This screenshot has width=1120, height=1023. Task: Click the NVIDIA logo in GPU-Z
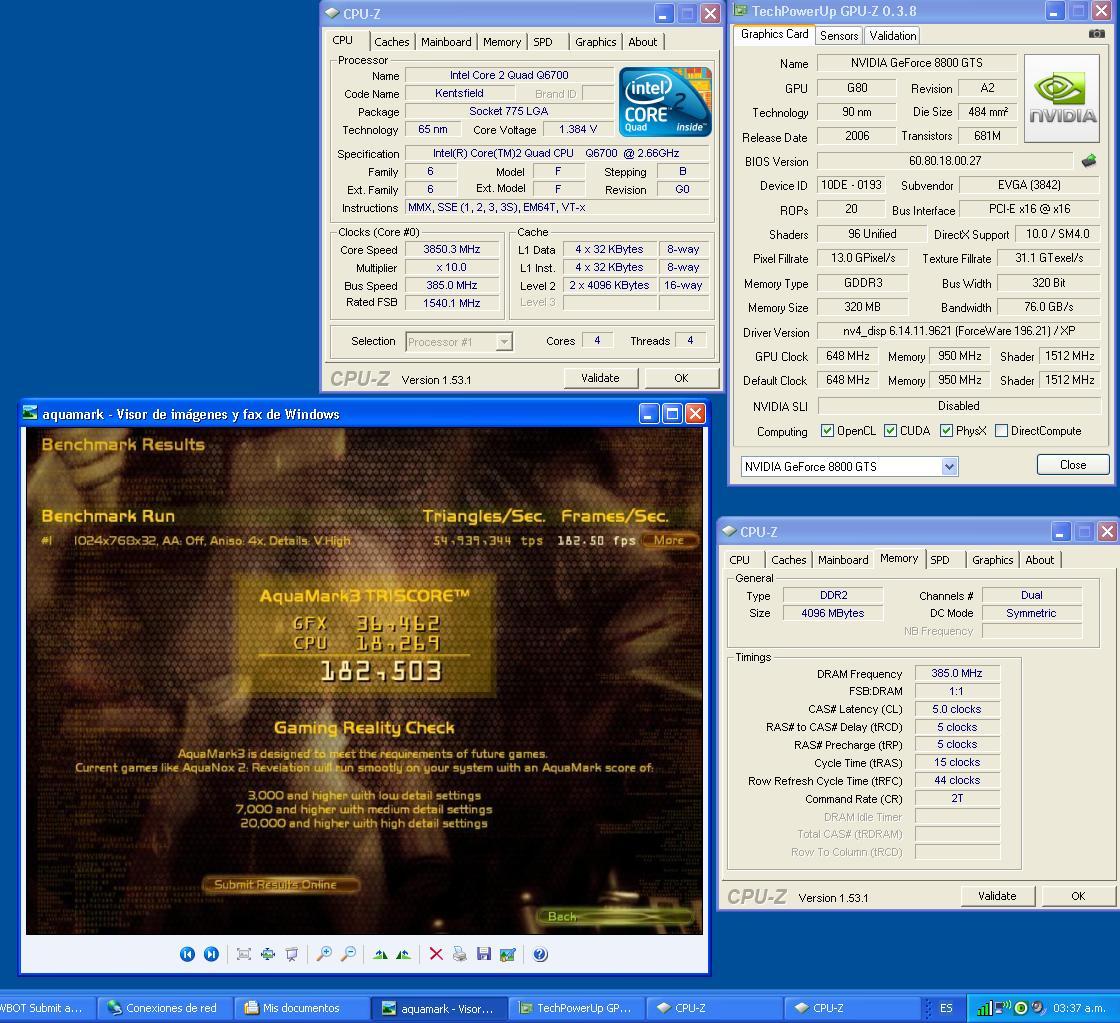1061,97
